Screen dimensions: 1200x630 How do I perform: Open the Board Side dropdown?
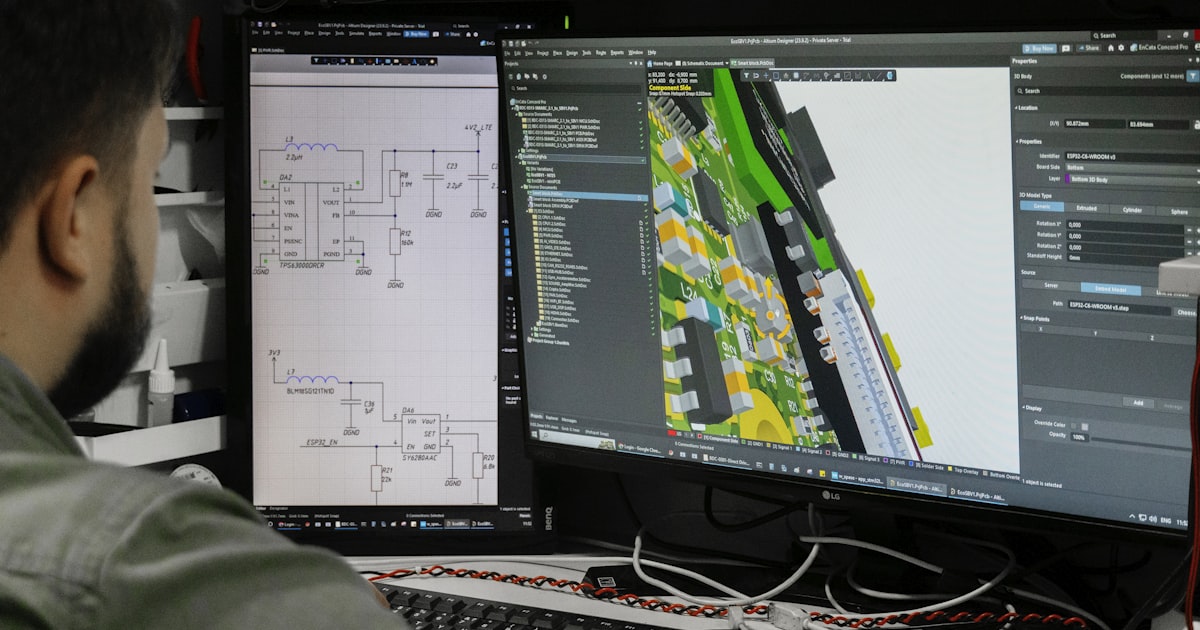coord(1133,168)
